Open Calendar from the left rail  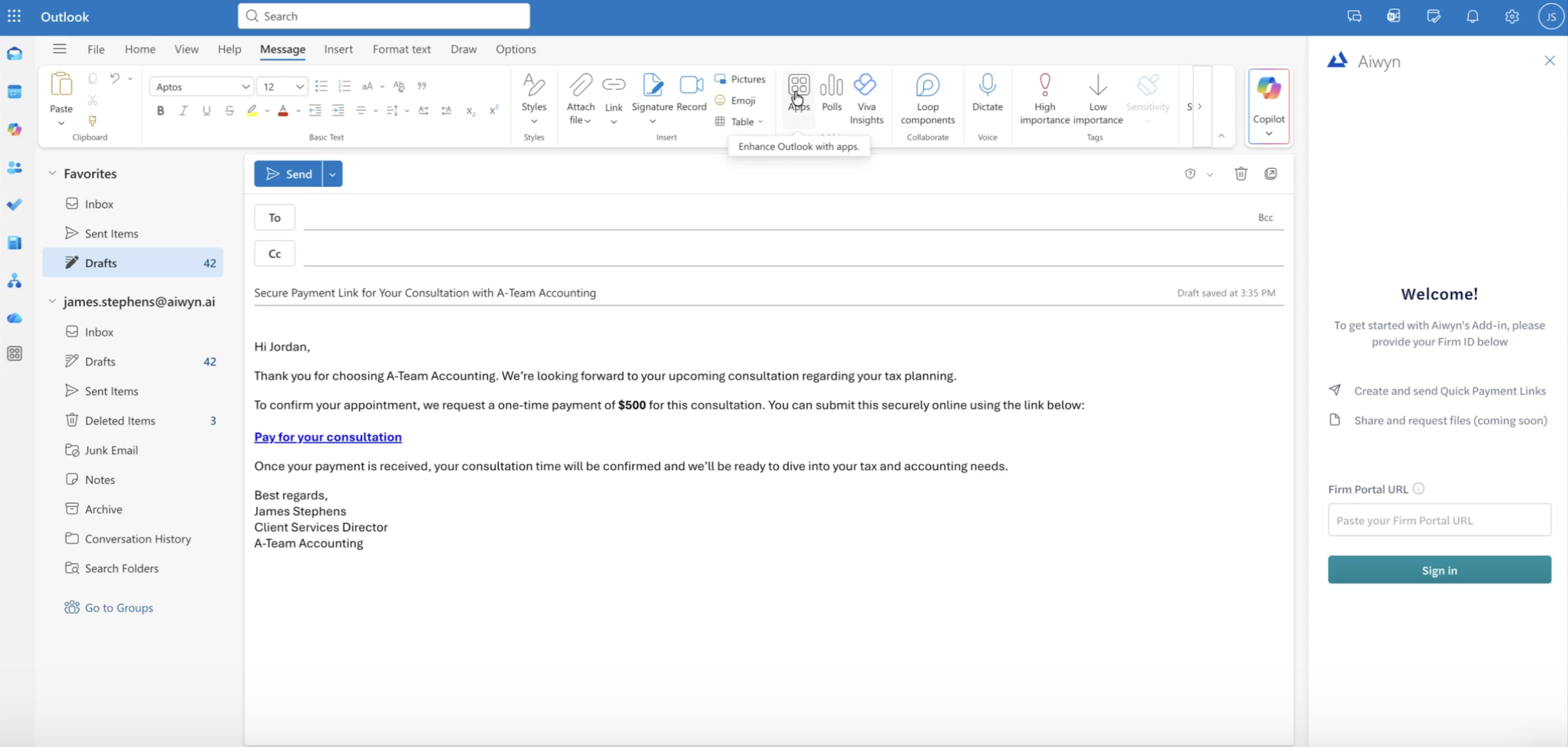pyautogui.click(x=15, y=92)
